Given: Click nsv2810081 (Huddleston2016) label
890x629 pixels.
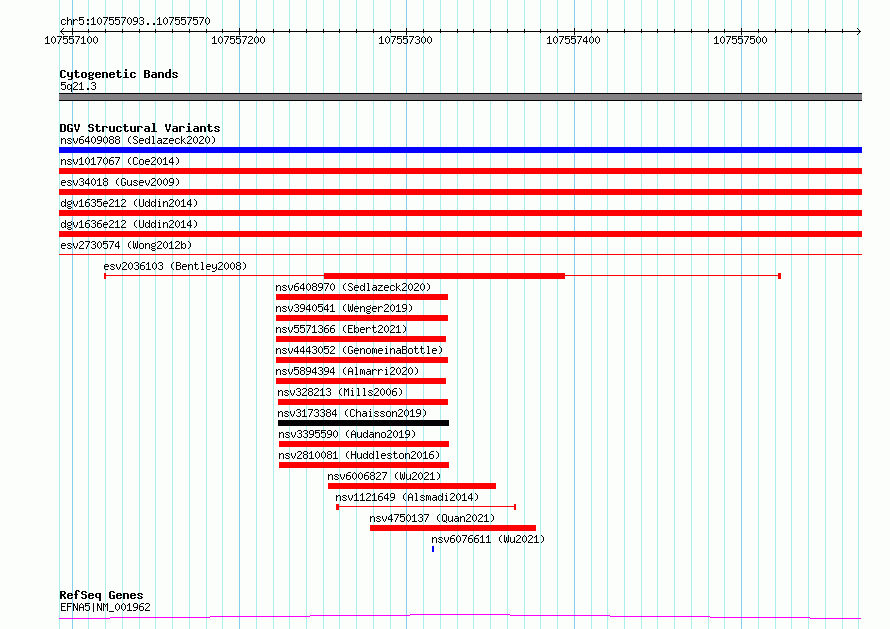Looking at the screenshot, I should (x=359, y=455).
